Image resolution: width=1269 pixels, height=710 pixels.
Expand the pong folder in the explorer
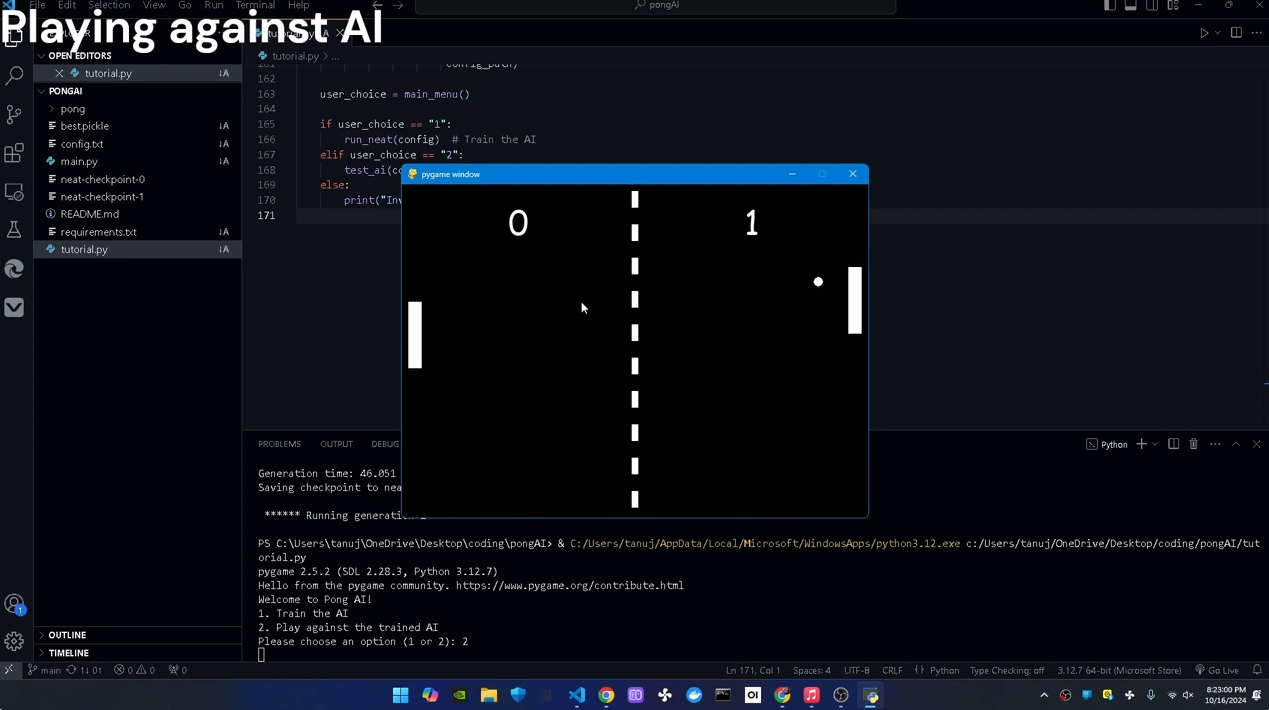(72, 108)
